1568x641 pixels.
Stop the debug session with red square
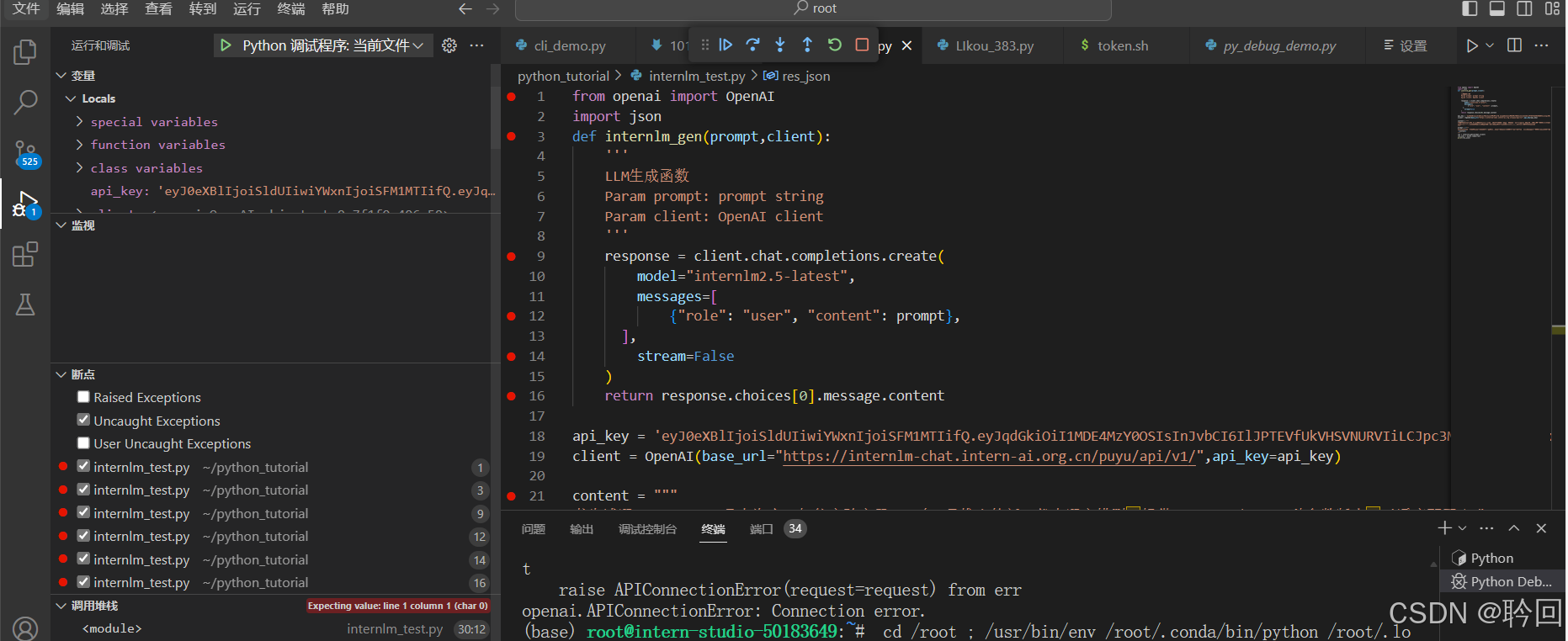(x=862, y=45)
